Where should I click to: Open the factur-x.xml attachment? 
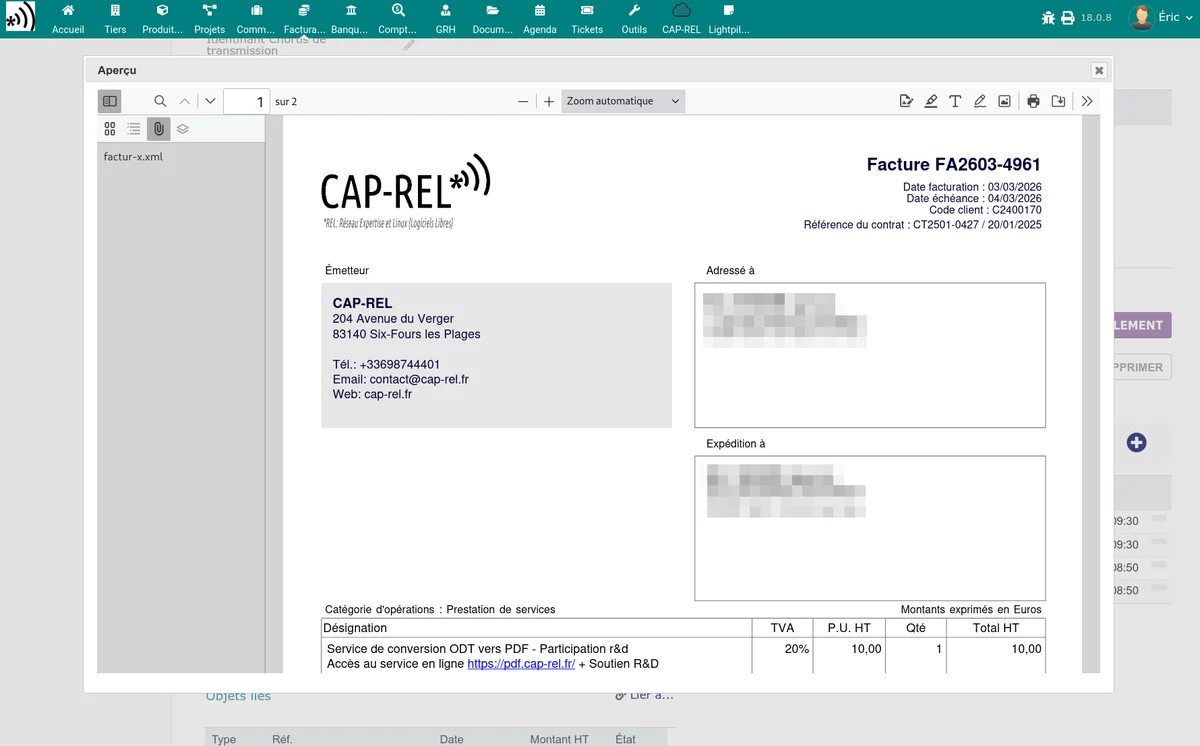tap(133, 157)
